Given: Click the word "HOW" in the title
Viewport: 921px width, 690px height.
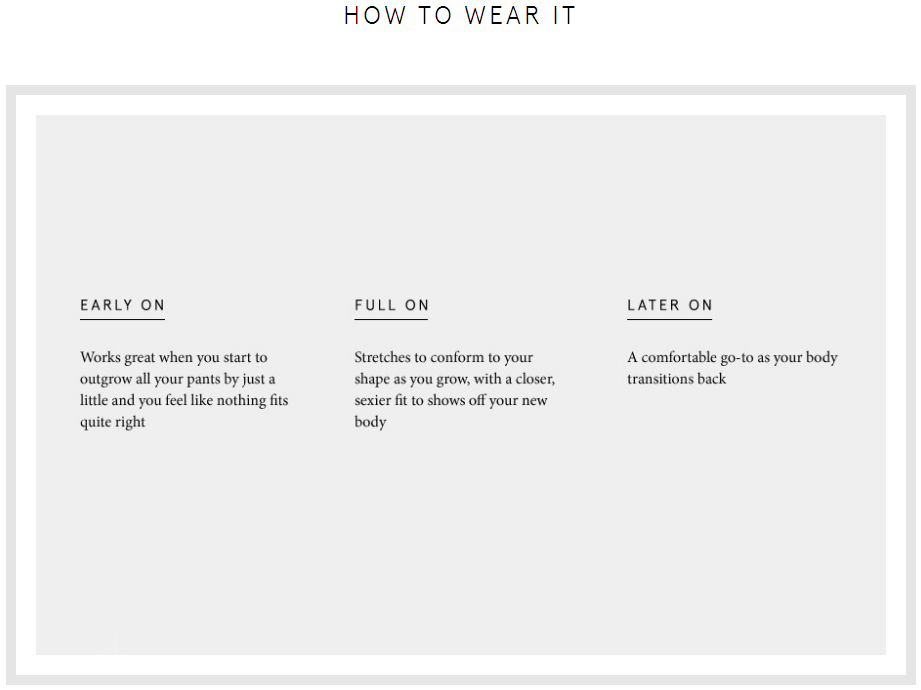Looking at the screenshot, I should click(375, 16).
